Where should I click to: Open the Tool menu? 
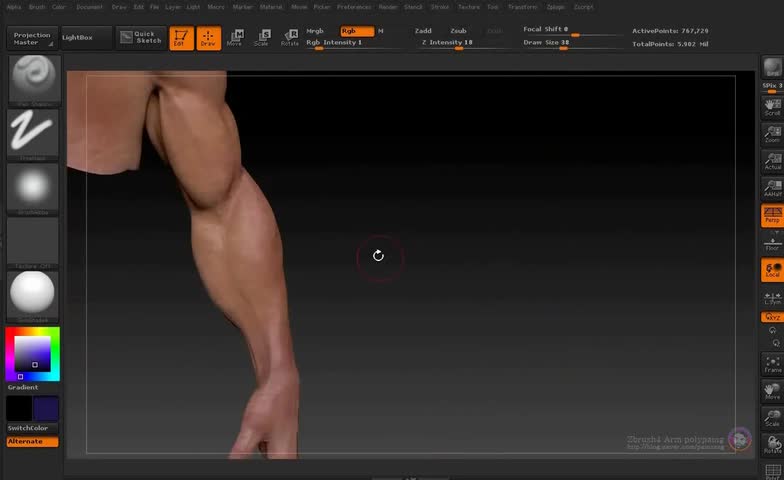click(x=493, y=7)
